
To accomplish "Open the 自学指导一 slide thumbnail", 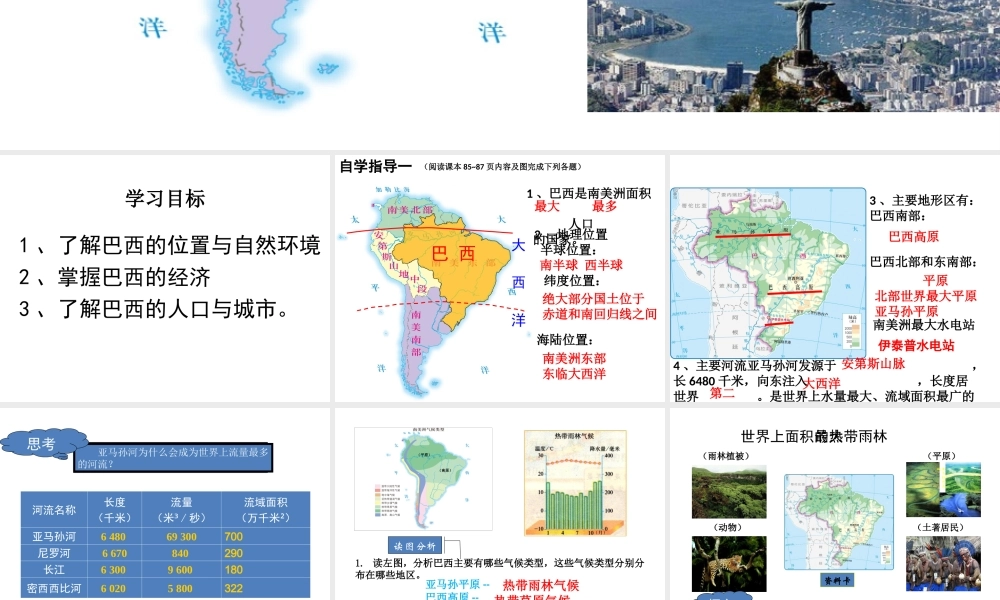I will [x=499, y=278].
